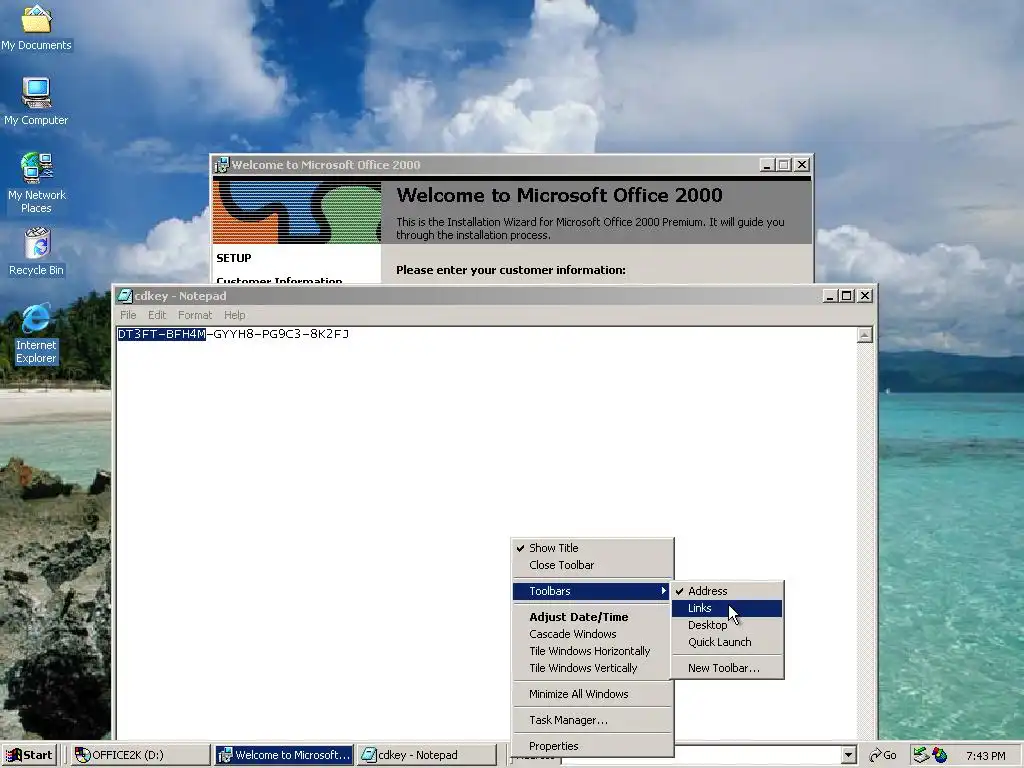Open Properties from taskbar context menu
1024x768 pixels.
coord(592,746)
